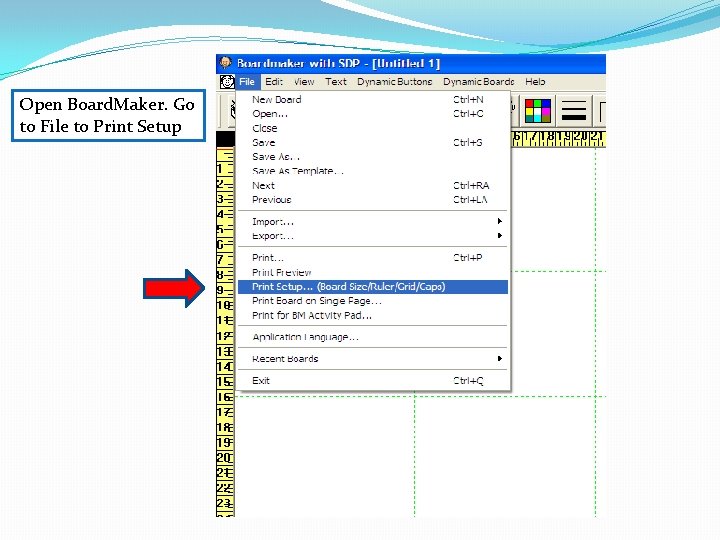Image resolution: width=720 pixels, height=540 pixels.
Task: Expand the Export submenu
Action: (372, 236)
